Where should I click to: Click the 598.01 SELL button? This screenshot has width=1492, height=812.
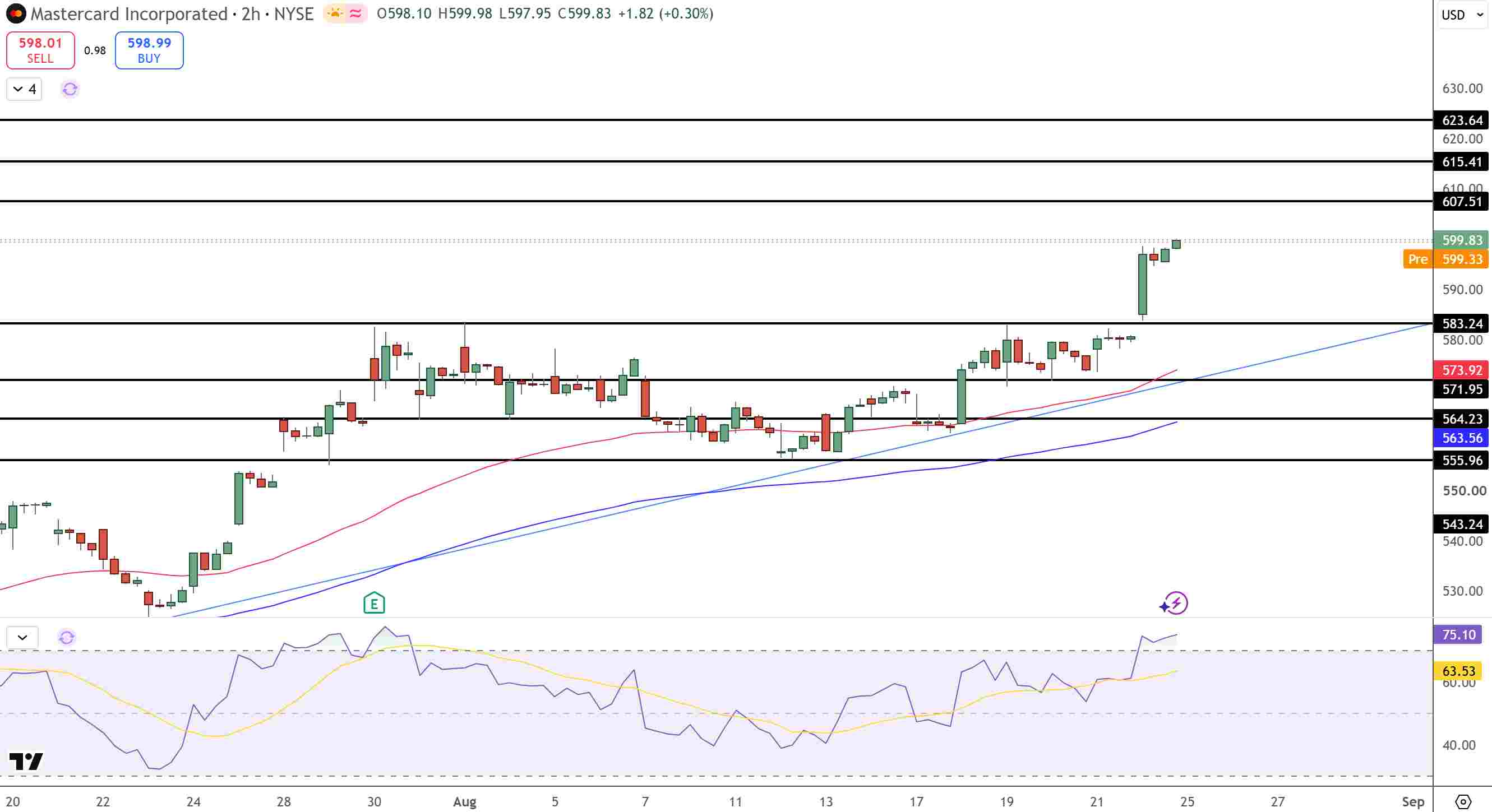click(40, 50)
